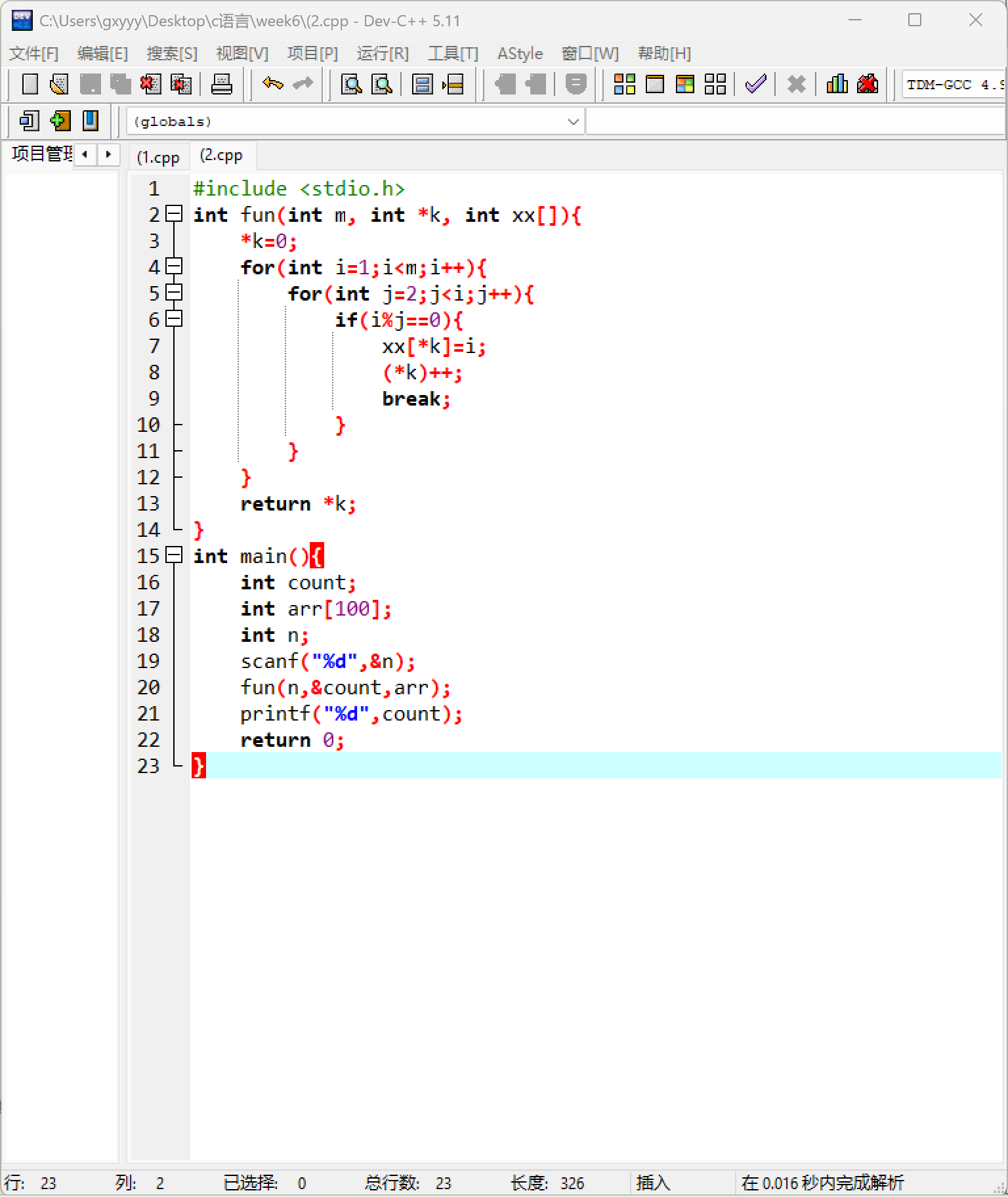Click the Close All files icon
1008x1197 pixels.
(x=180, y=84)
